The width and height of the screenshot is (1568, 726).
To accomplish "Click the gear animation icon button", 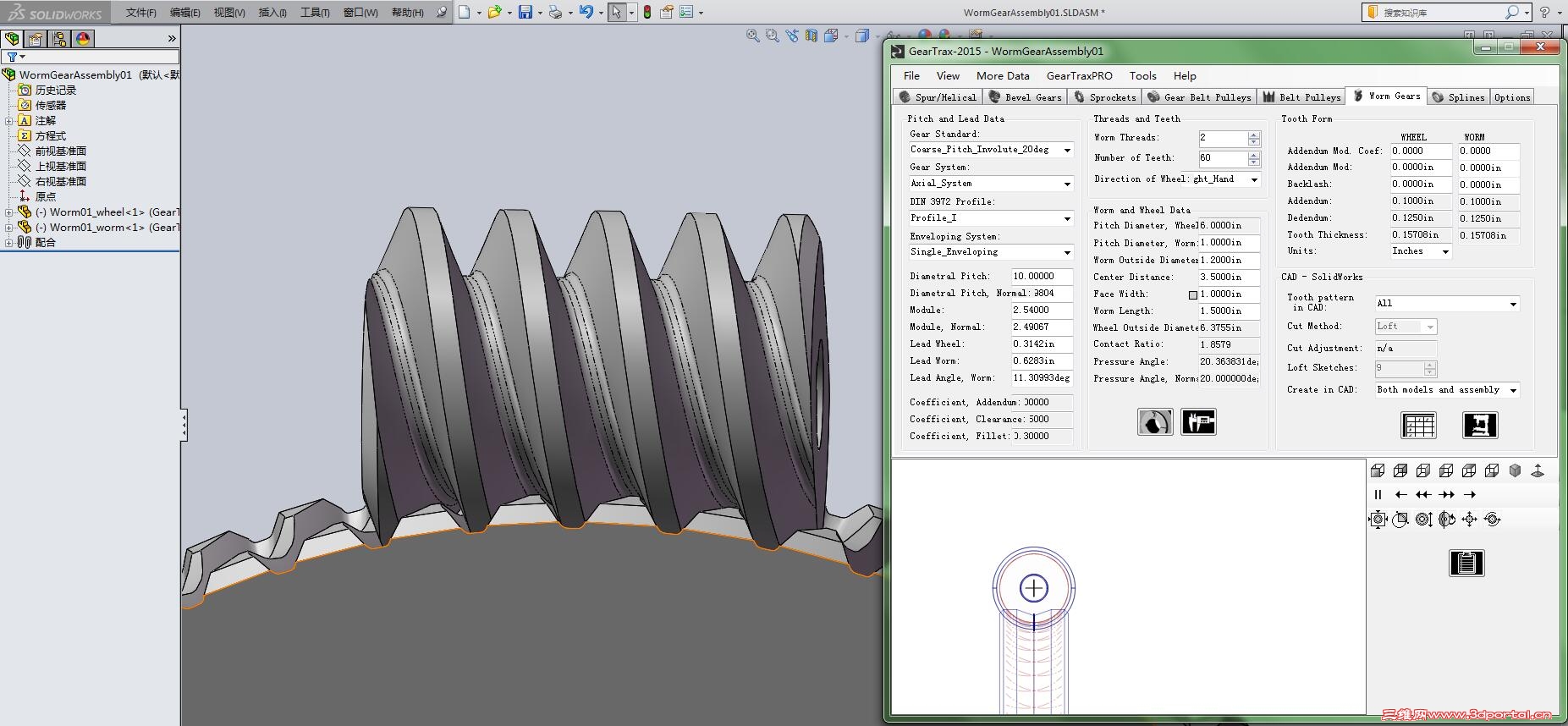I will tap(1155, 421).
